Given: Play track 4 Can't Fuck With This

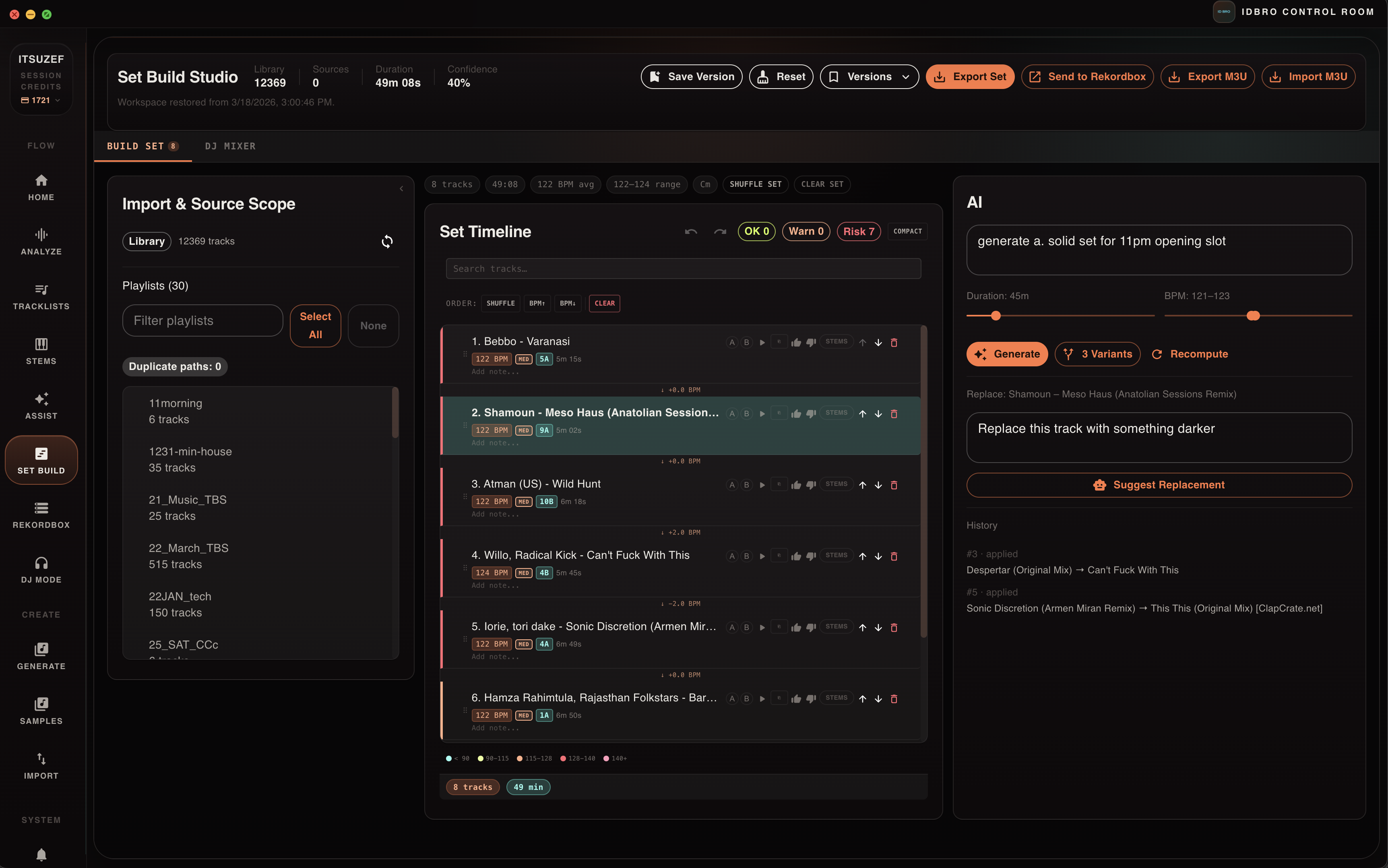Looking at the screenshot, I should coord(762,556).
